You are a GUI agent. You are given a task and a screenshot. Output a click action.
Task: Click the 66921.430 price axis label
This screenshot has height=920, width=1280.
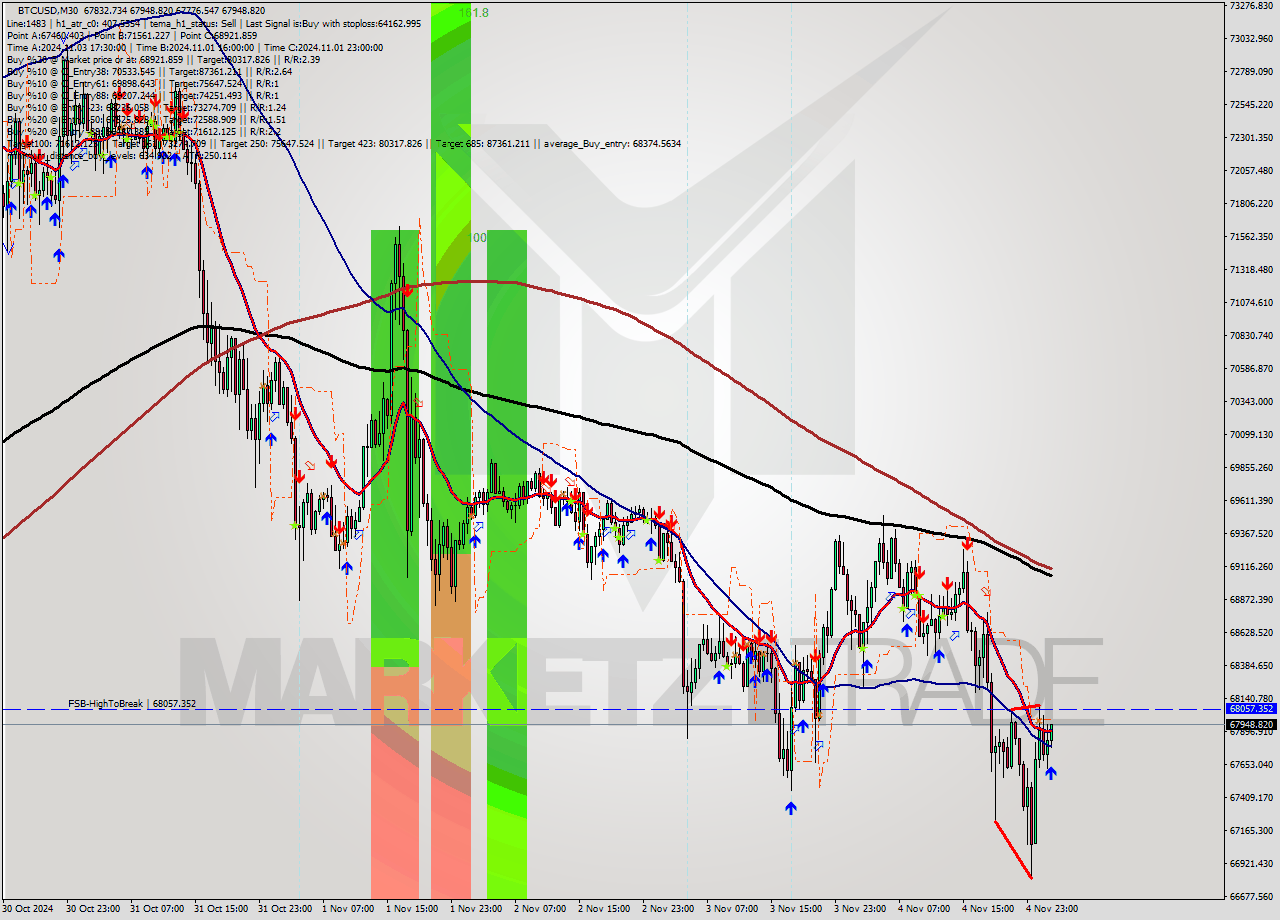(1252, 864)
